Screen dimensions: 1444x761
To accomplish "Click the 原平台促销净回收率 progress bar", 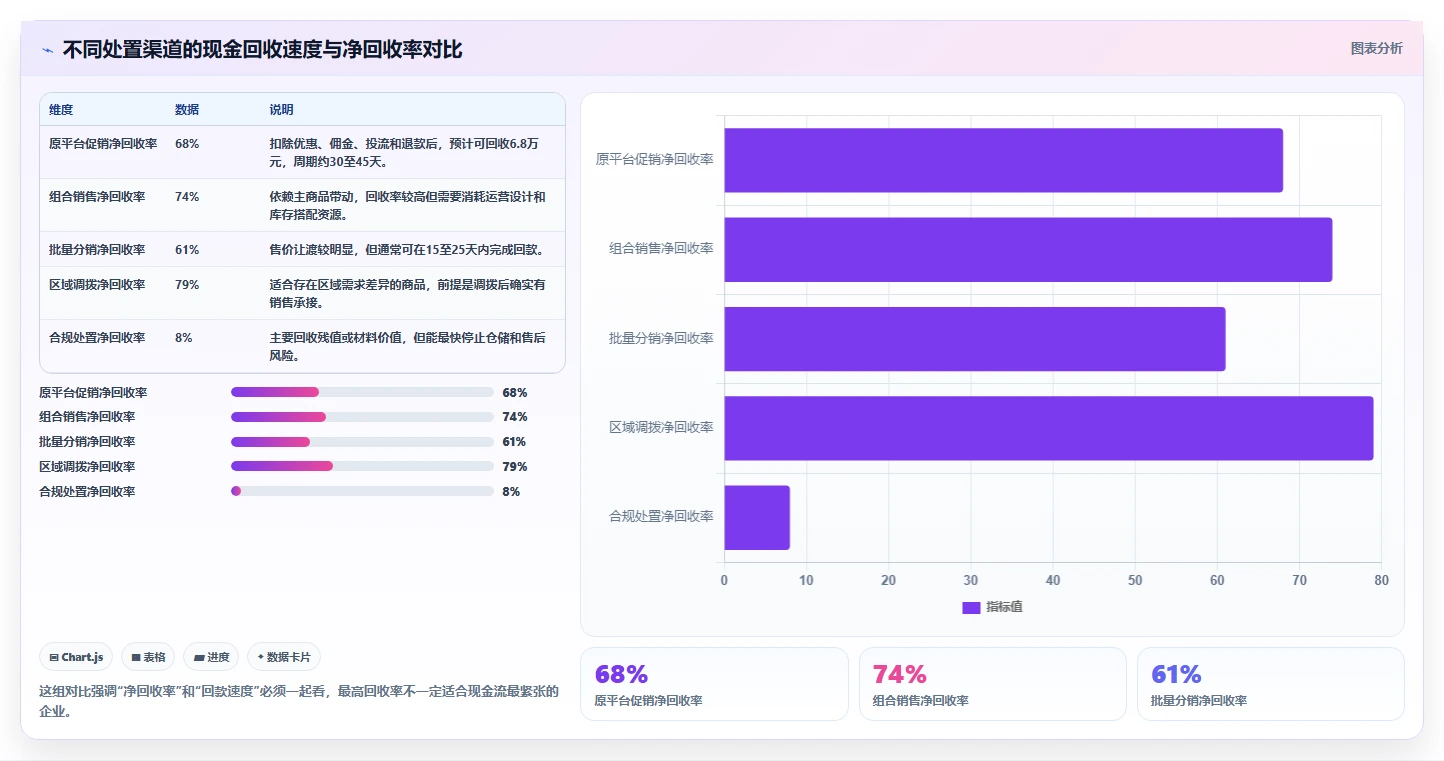I will pos(362,392).
